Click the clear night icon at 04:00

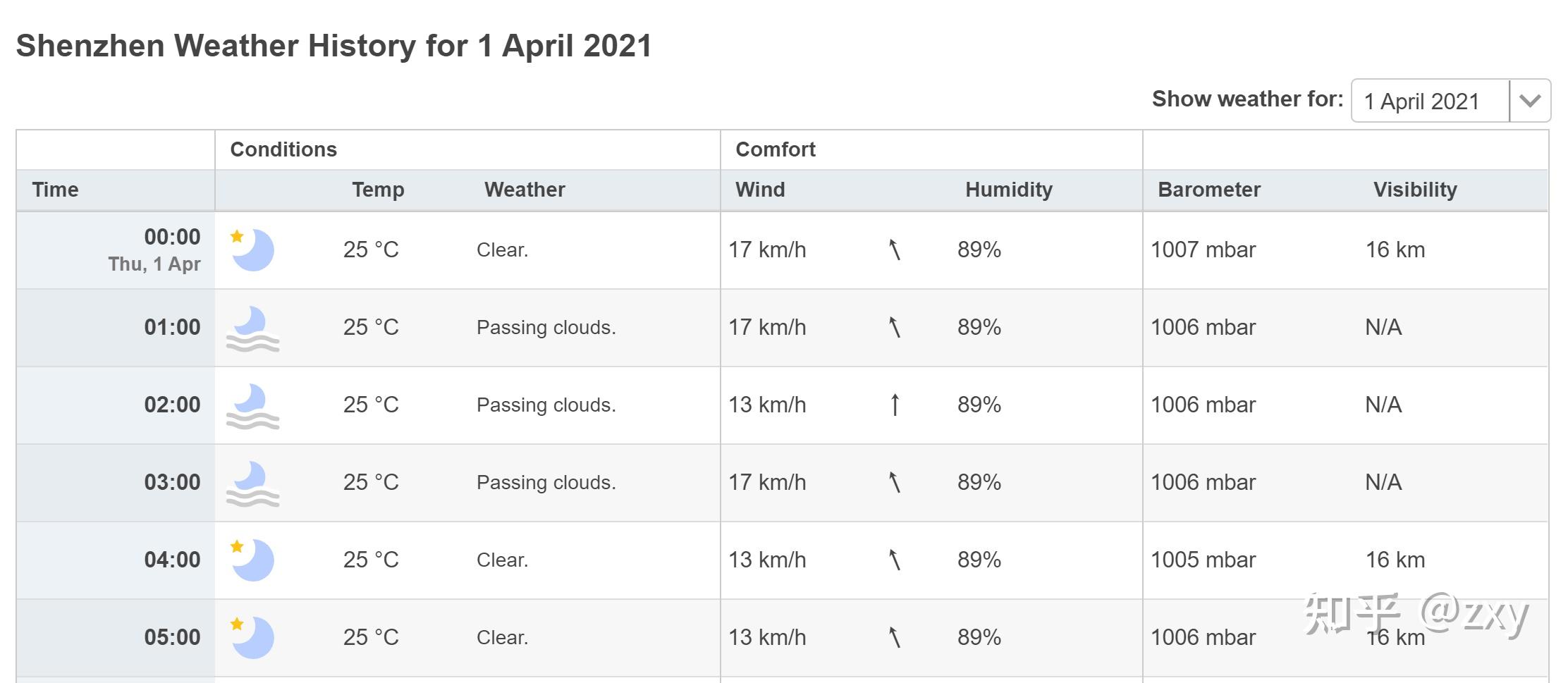252,560
